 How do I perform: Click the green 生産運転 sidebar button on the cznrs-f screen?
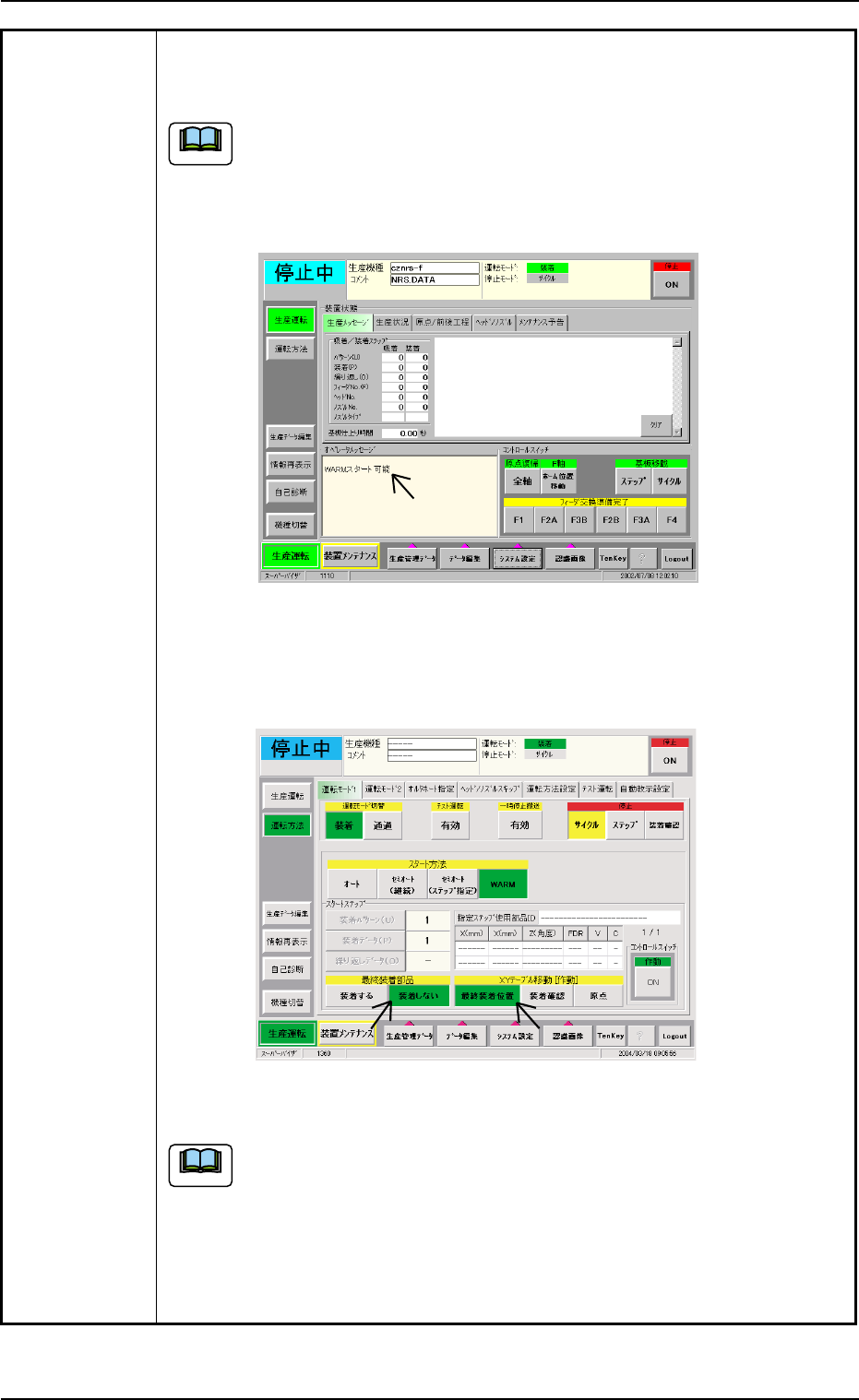click(x=291, y=320)
